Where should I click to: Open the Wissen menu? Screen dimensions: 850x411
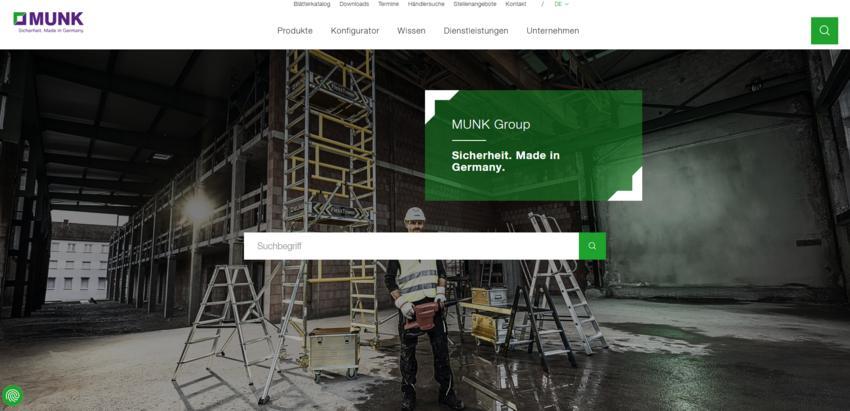(411, 31)
